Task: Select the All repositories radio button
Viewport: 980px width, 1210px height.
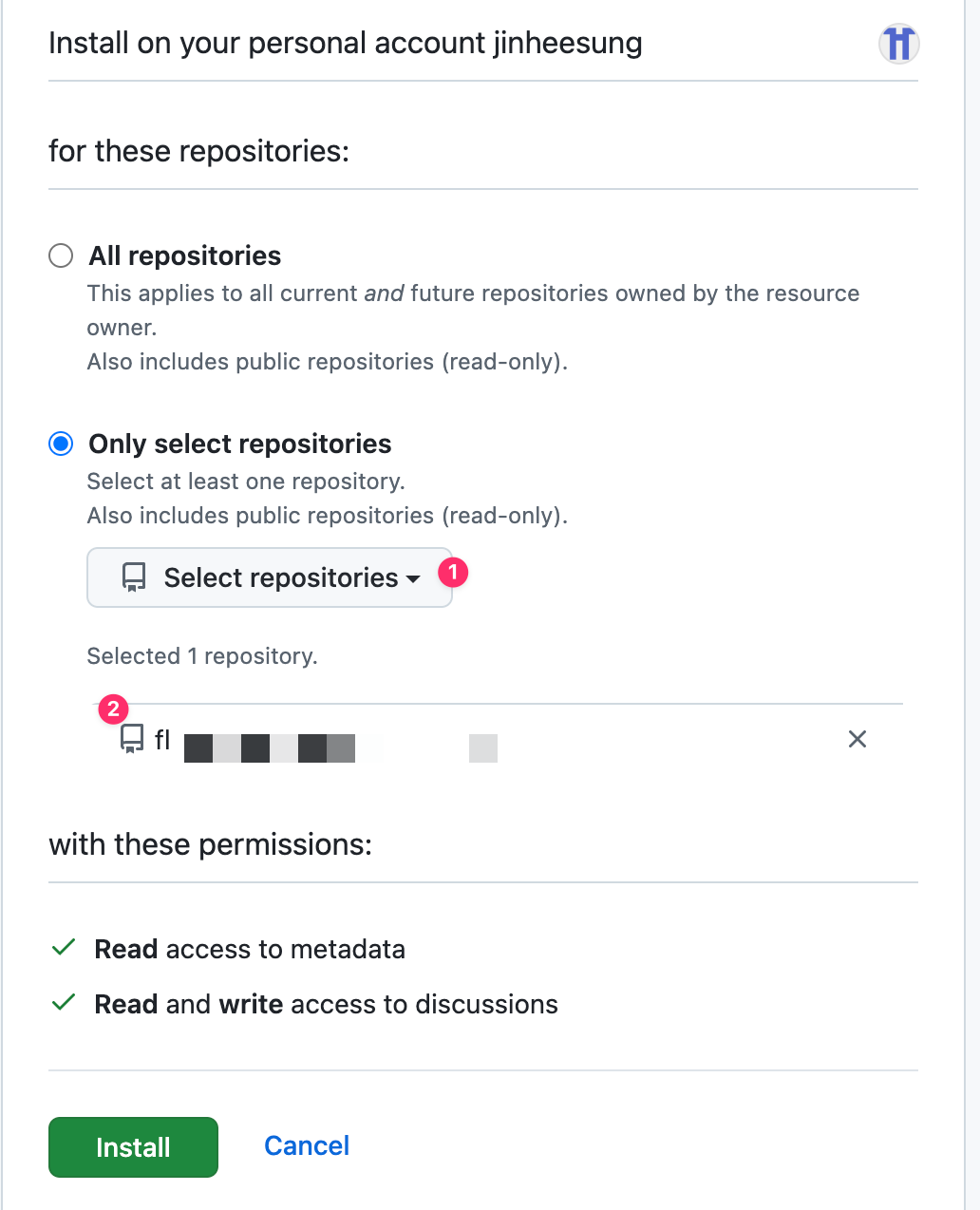Action: tap(61, 255)
